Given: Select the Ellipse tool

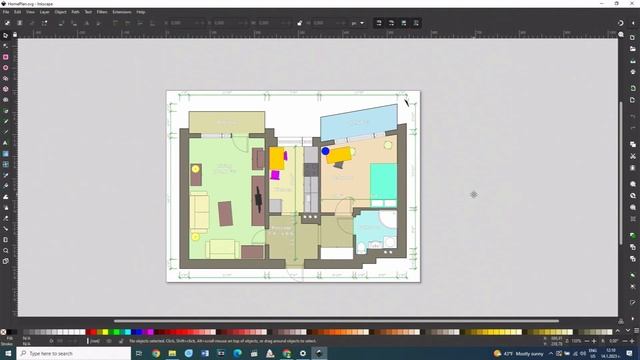Looking at the screenshot, I should coord(5,68).
